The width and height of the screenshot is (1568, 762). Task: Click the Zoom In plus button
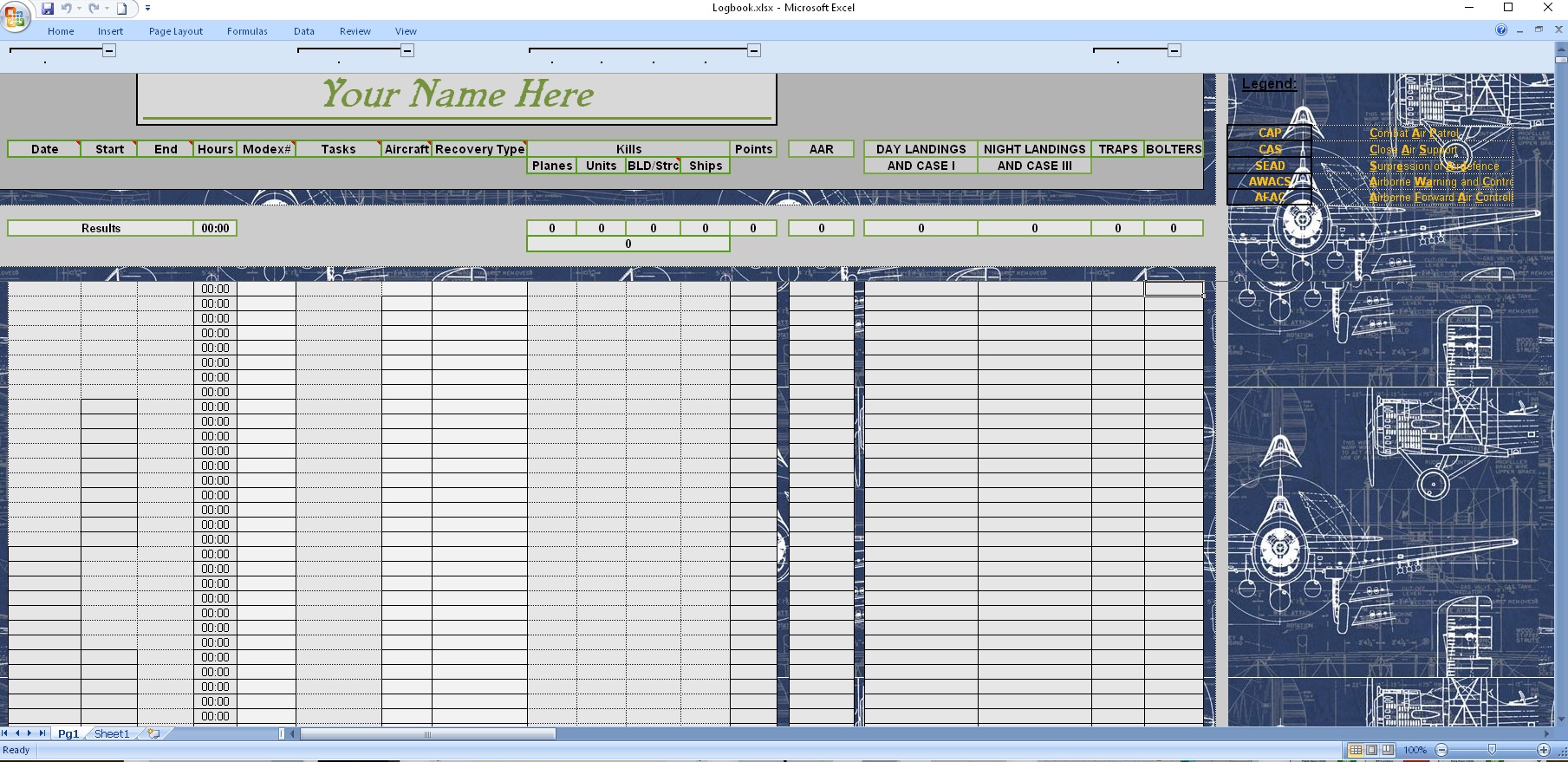[1544, 750]
